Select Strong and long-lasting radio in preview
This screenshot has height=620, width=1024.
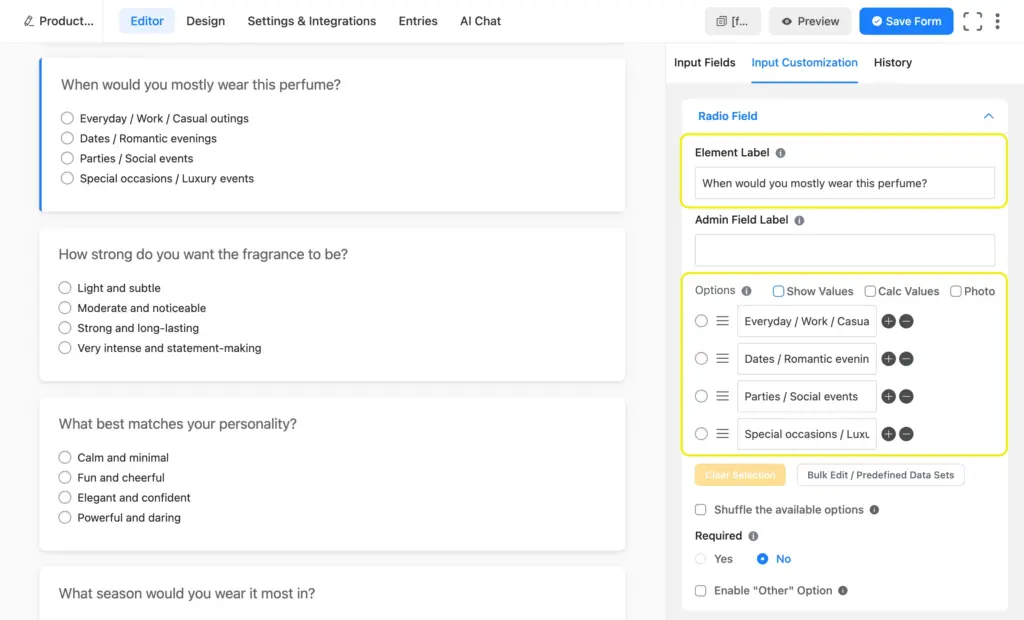pos(65,328)
